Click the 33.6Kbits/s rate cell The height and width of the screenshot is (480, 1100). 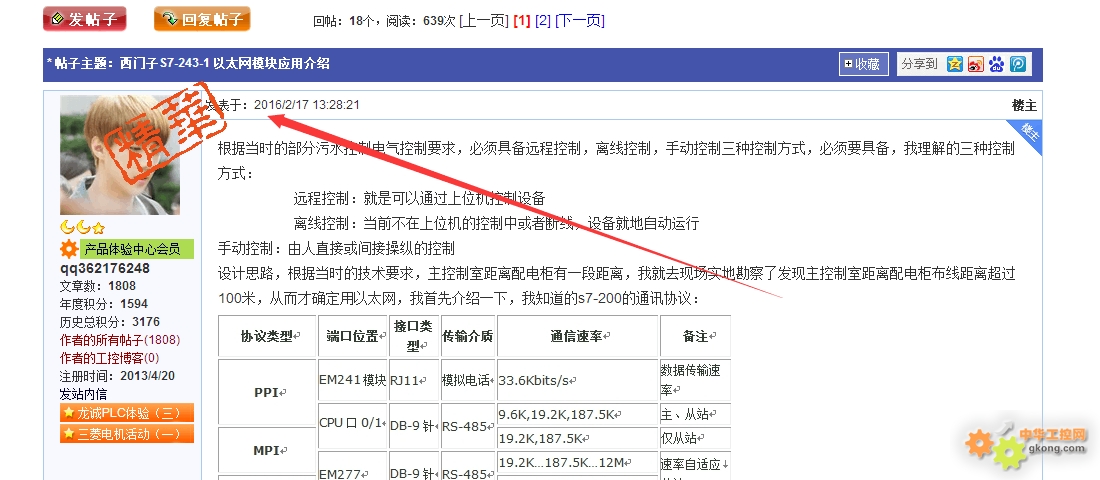tap(578, 380)
